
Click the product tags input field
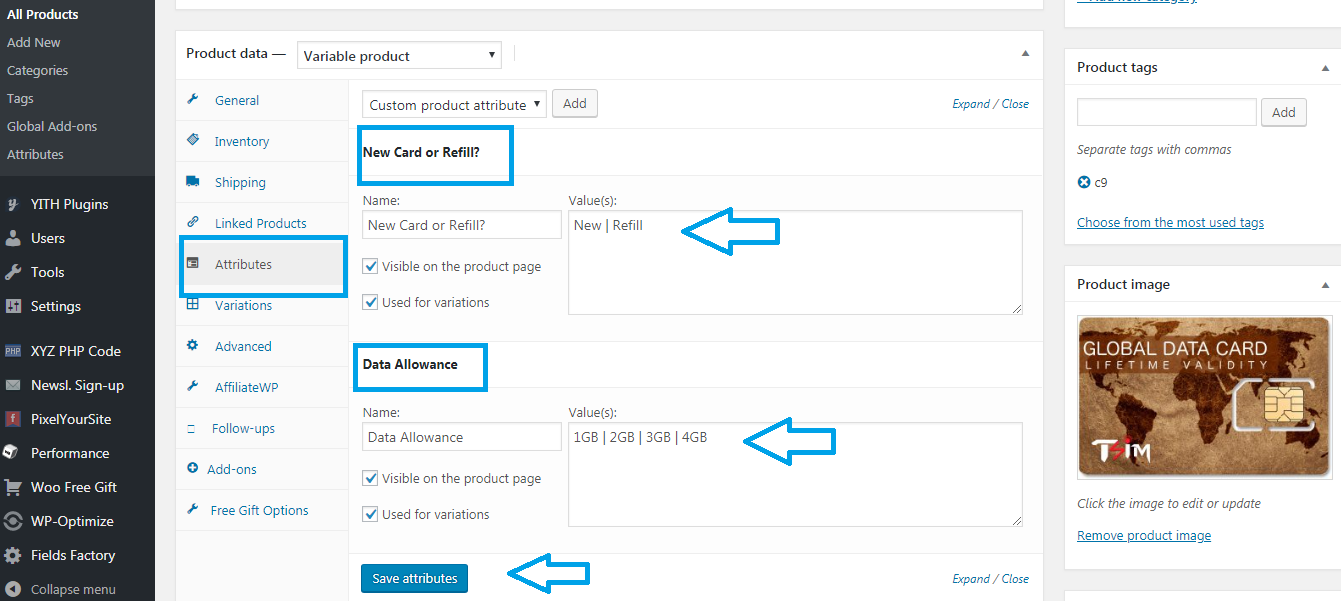coord(1166,112)
